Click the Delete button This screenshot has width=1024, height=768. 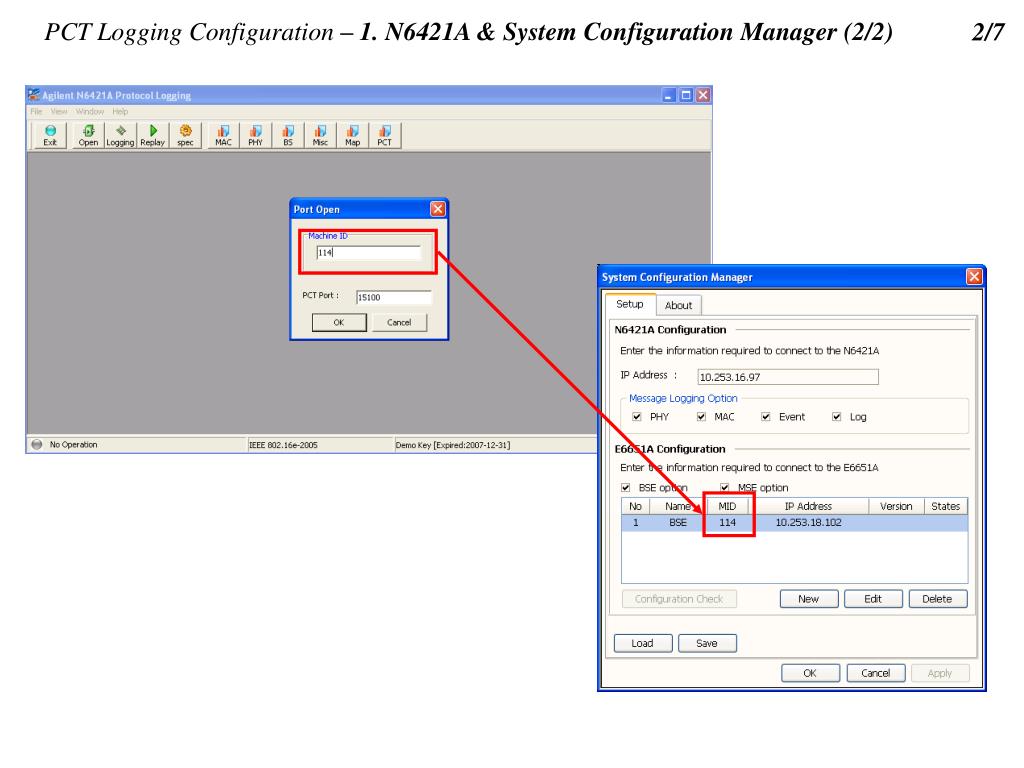tap(937, 599)
